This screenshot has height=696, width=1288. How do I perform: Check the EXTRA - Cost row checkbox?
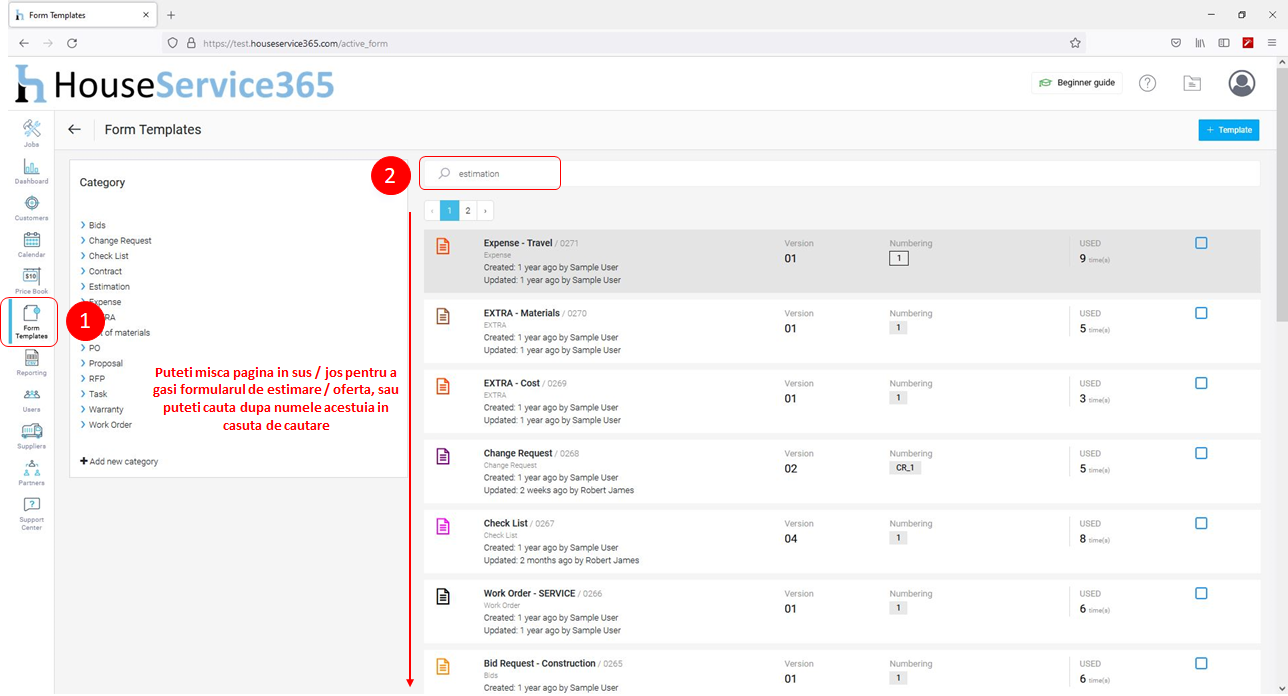(x=1201, y=383)
